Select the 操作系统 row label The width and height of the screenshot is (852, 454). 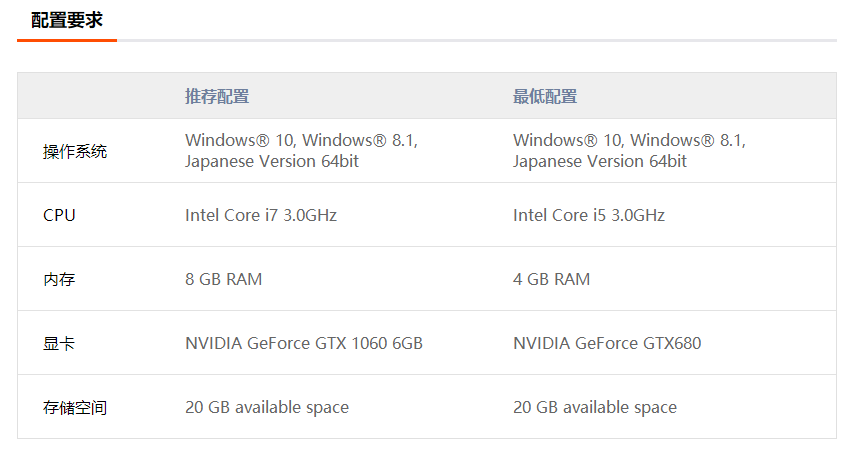[75, 151]
